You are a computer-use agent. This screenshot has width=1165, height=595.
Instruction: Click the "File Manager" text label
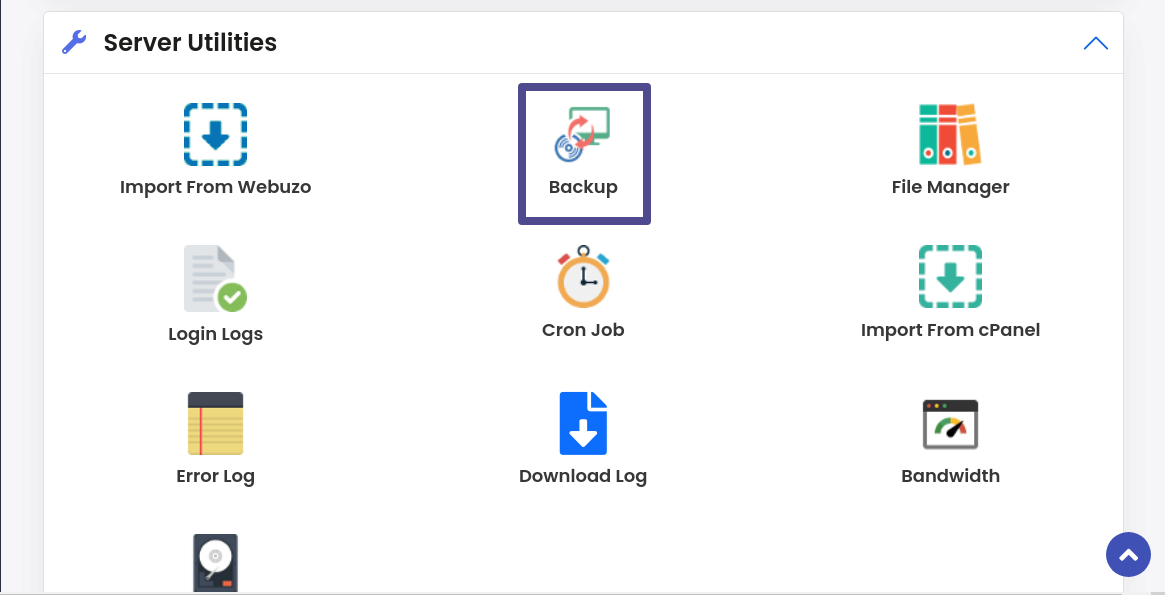pos(950,186)
